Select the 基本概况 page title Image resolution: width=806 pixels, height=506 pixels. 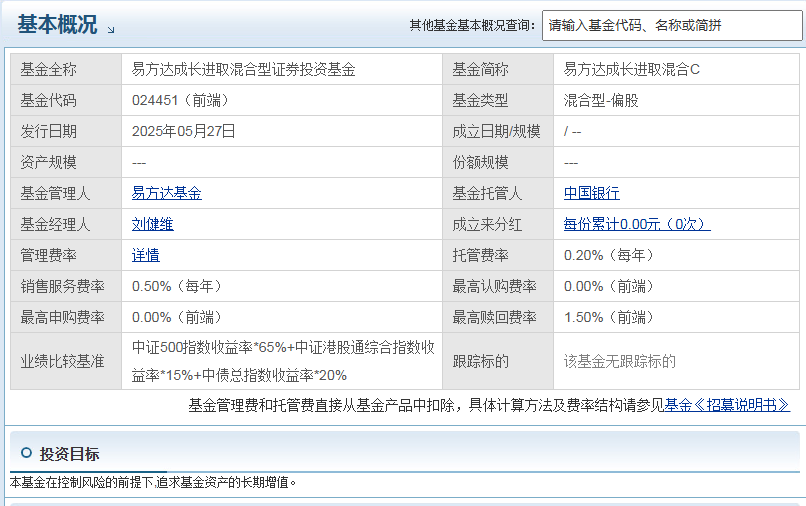pos(57,24)
